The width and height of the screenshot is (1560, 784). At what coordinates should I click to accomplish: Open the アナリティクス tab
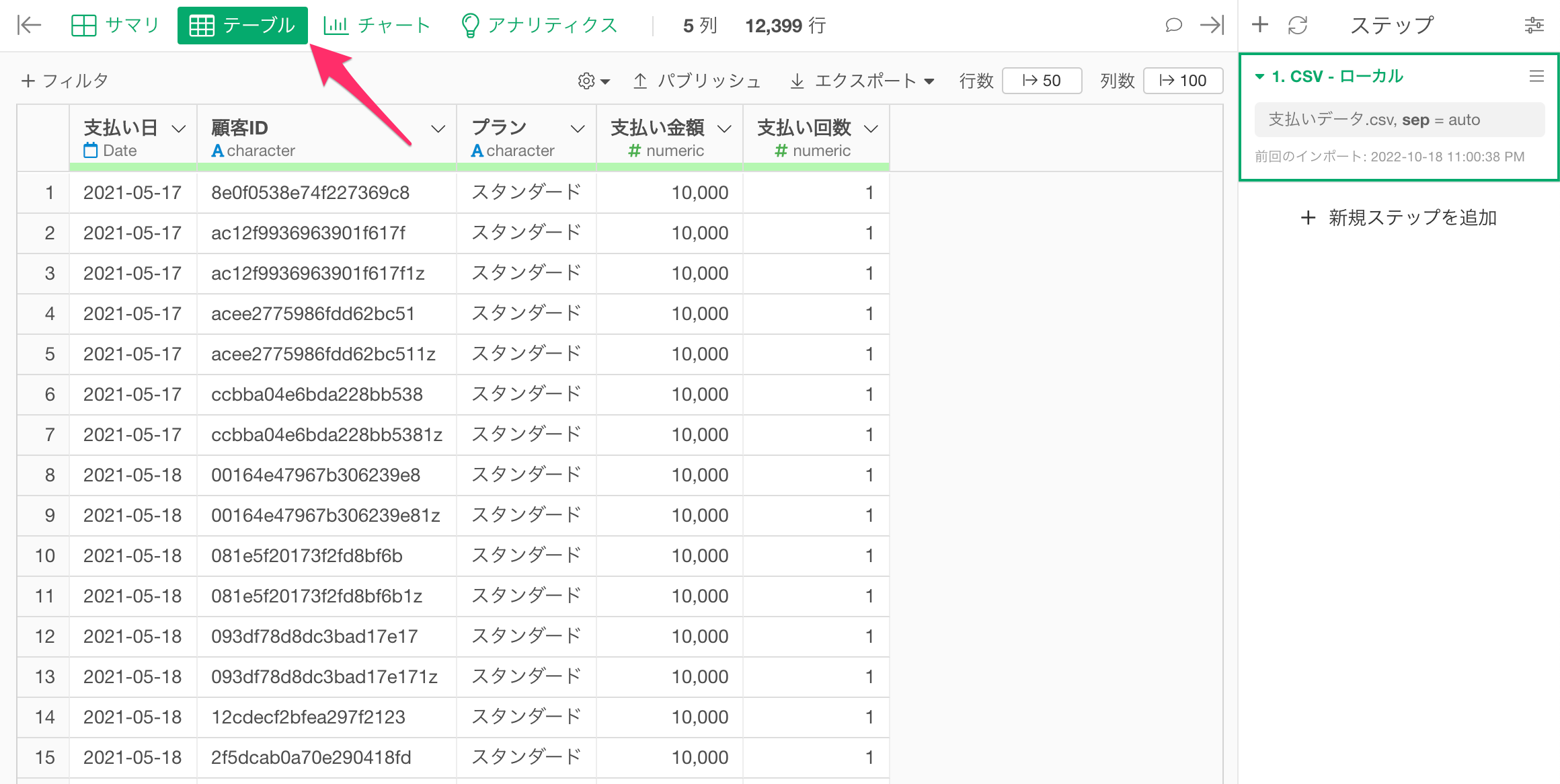539,26
